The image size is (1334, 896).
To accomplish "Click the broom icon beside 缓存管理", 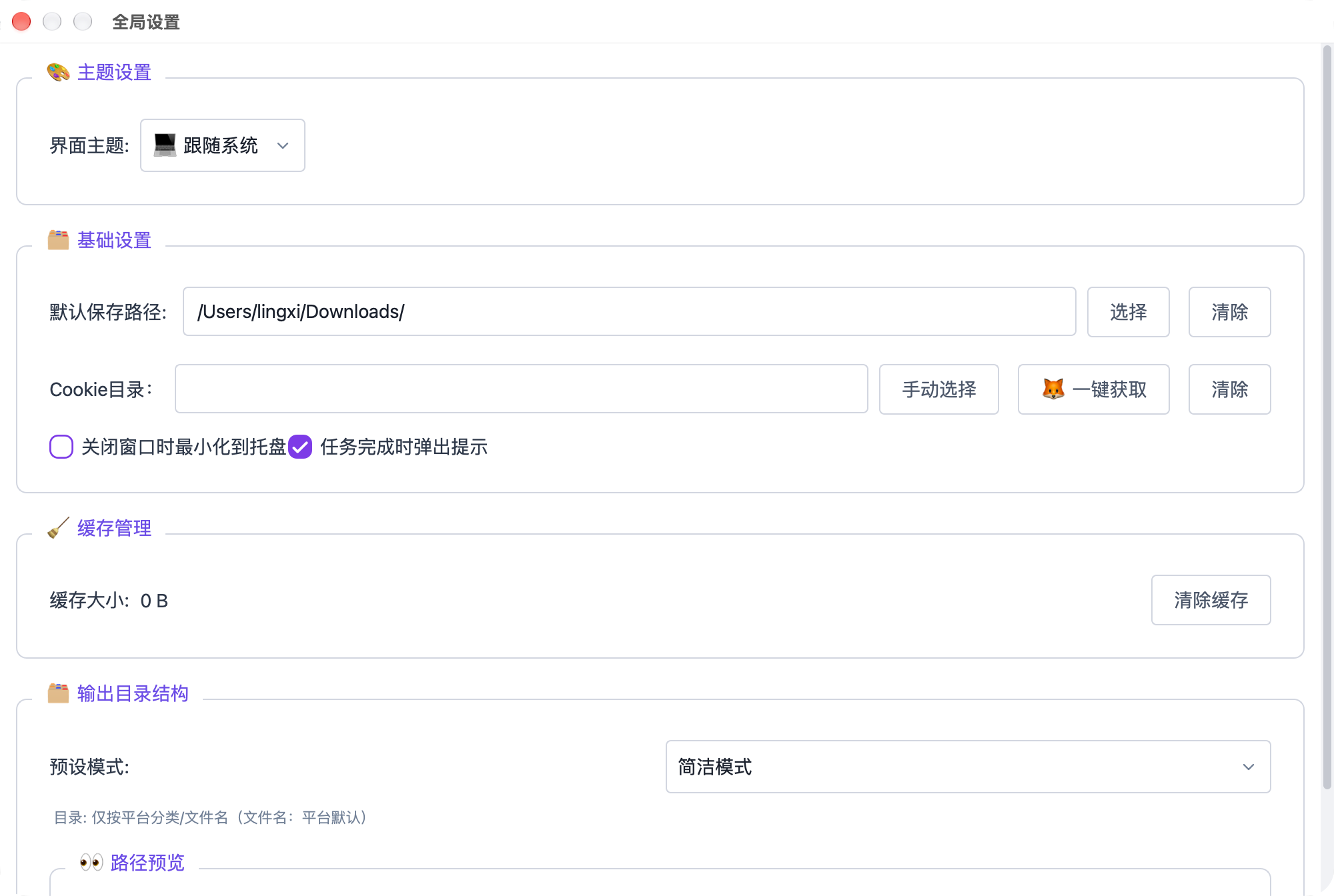I will pos(59,528).
